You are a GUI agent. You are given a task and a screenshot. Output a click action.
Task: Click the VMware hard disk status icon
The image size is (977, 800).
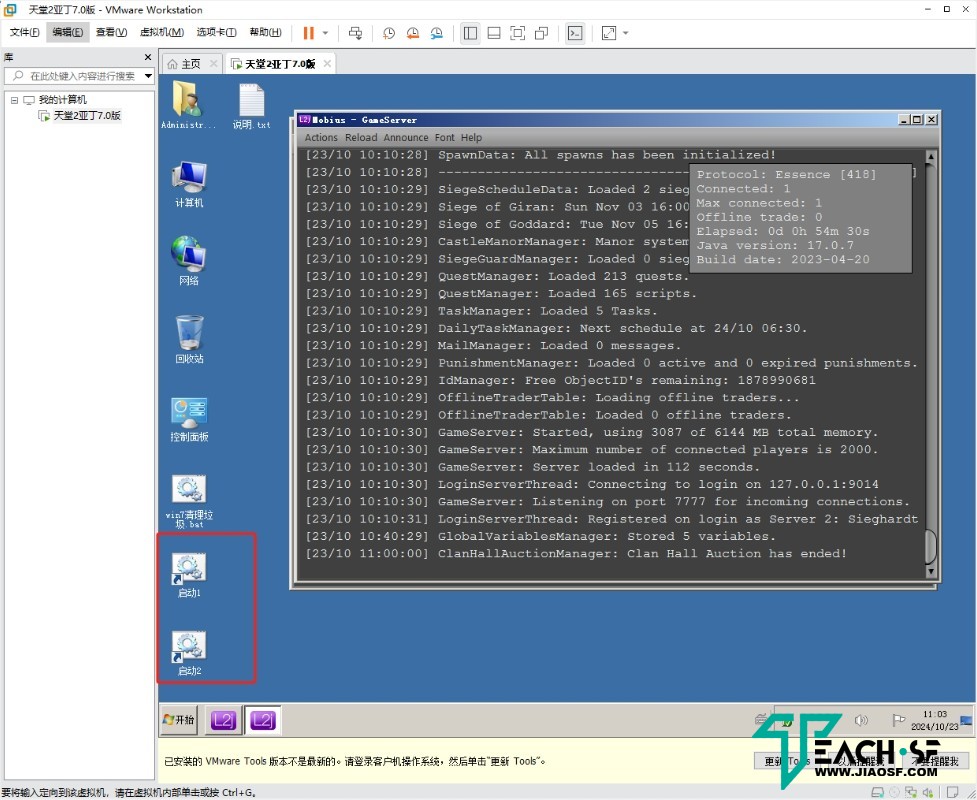pos(877,793)
